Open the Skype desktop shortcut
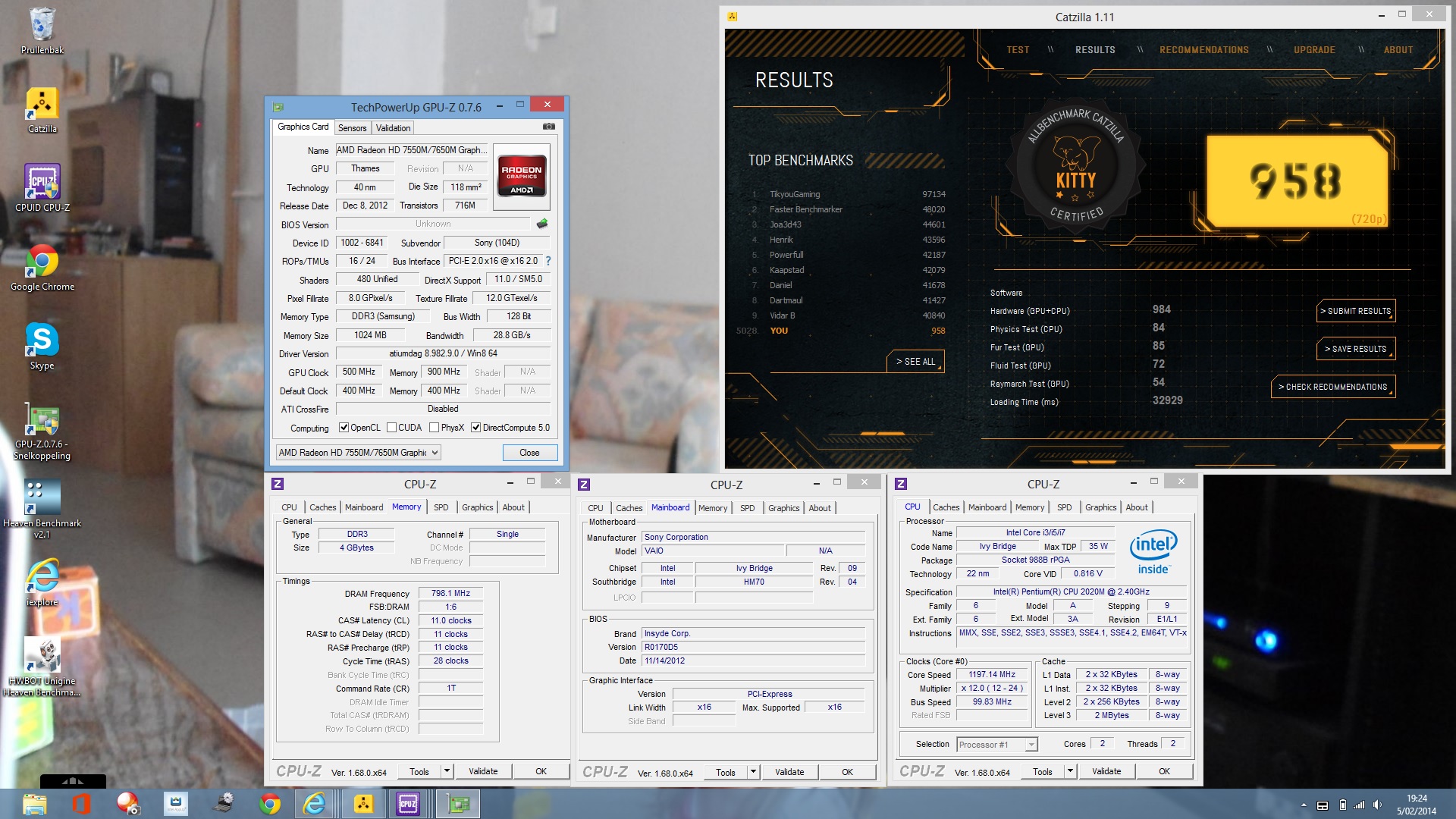Viewport: 1456px width, 819px height. 42,346
